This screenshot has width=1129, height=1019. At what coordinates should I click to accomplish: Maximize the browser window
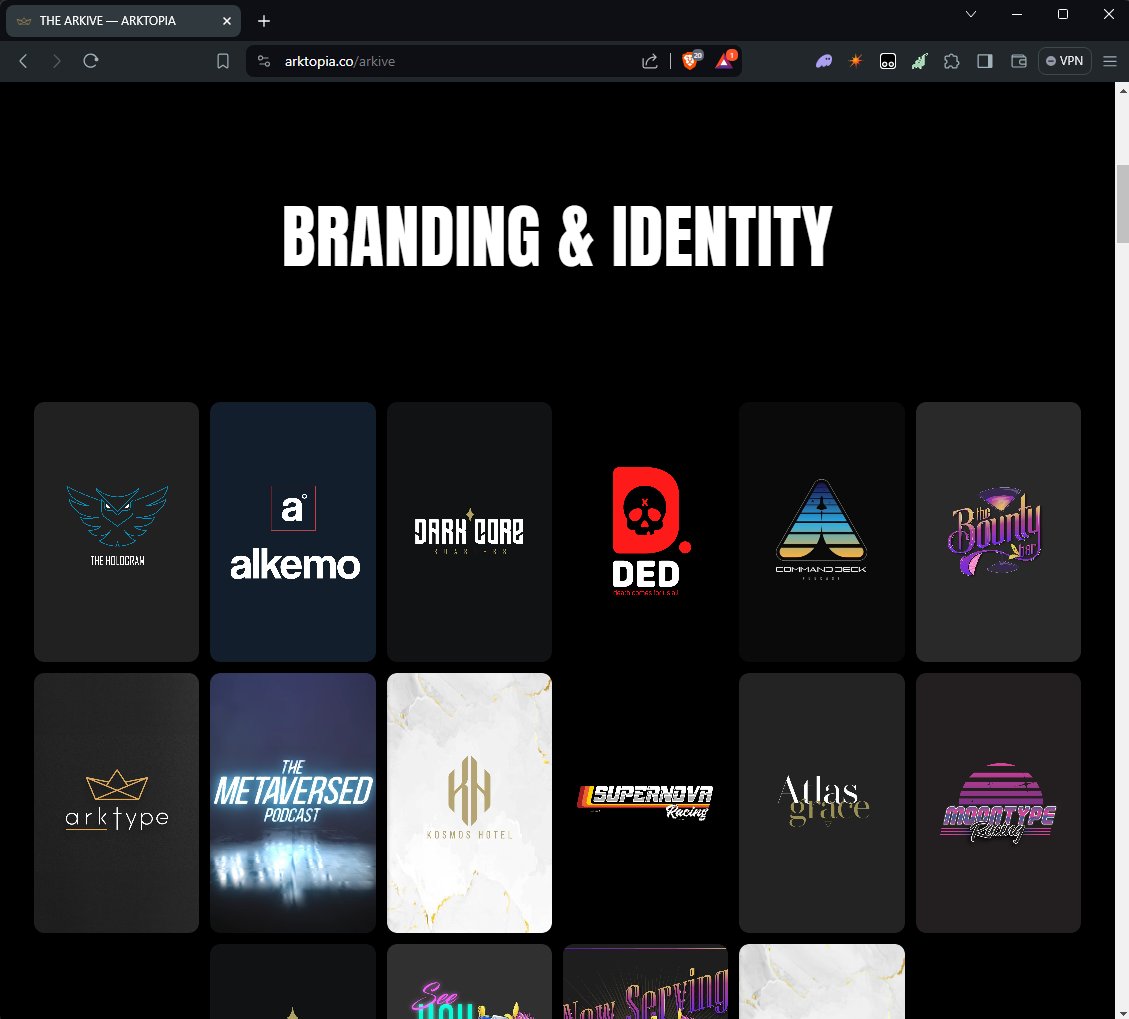[1063, 14]
